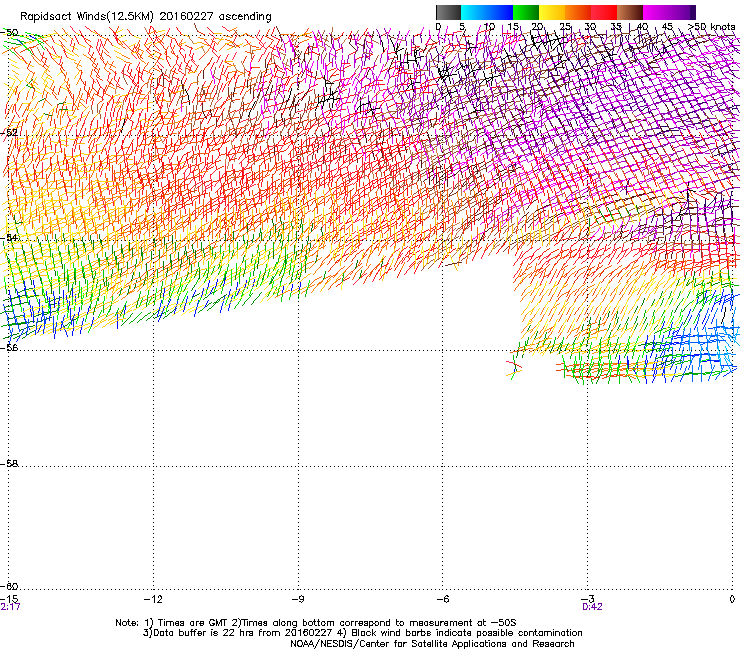
Task: Click the -9 longitude axis label
Action: click(x=297, y=599)
